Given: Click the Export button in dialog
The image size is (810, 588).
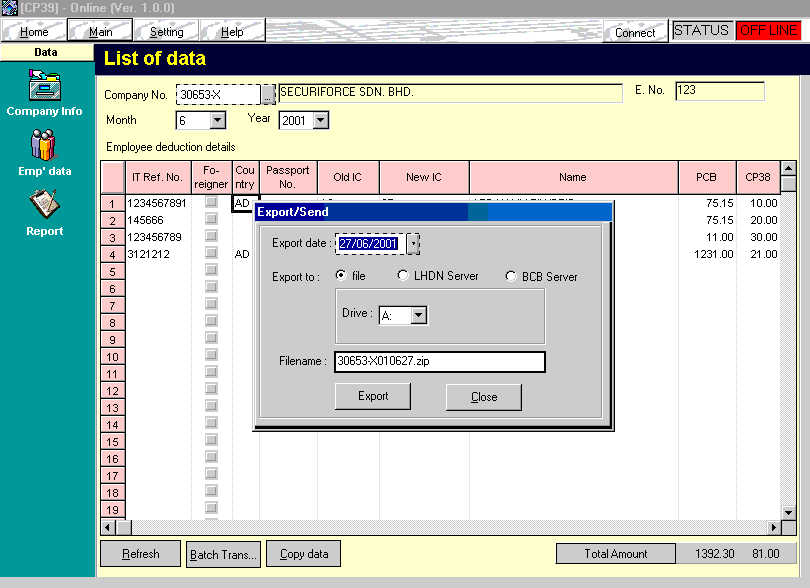Looking at the screenshot, I should coord(373,396).
